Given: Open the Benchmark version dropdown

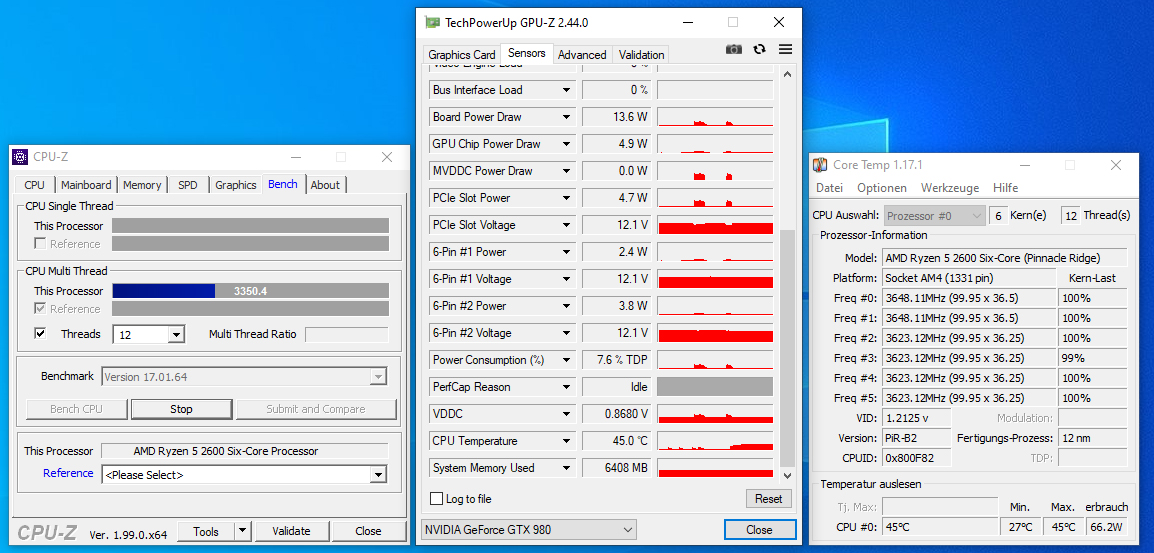Looking at the screenshot, I should 378,377.
